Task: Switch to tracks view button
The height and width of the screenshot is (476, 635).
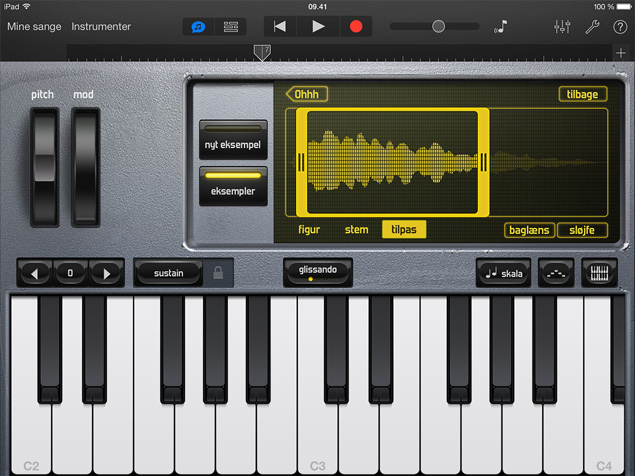Action: pyautogui.click(x=230, y=27)
